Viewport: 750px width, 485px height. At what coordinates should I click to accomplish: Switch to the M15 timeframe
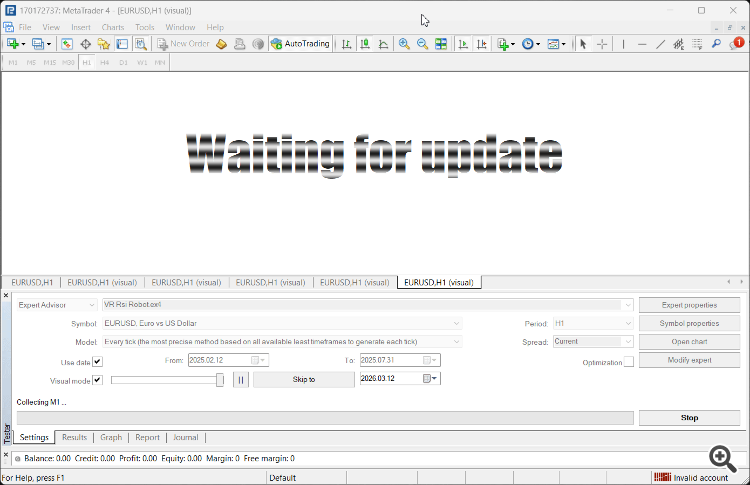click(50, 63)
